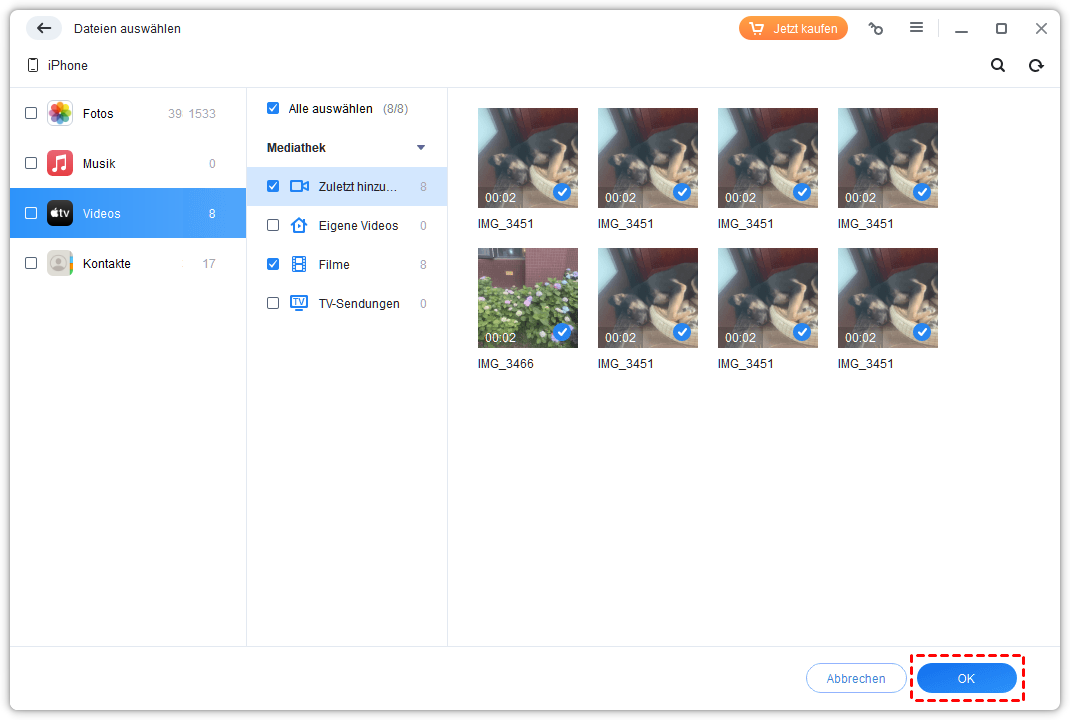
Task: Maximize the window
Action: [1001, 28]
